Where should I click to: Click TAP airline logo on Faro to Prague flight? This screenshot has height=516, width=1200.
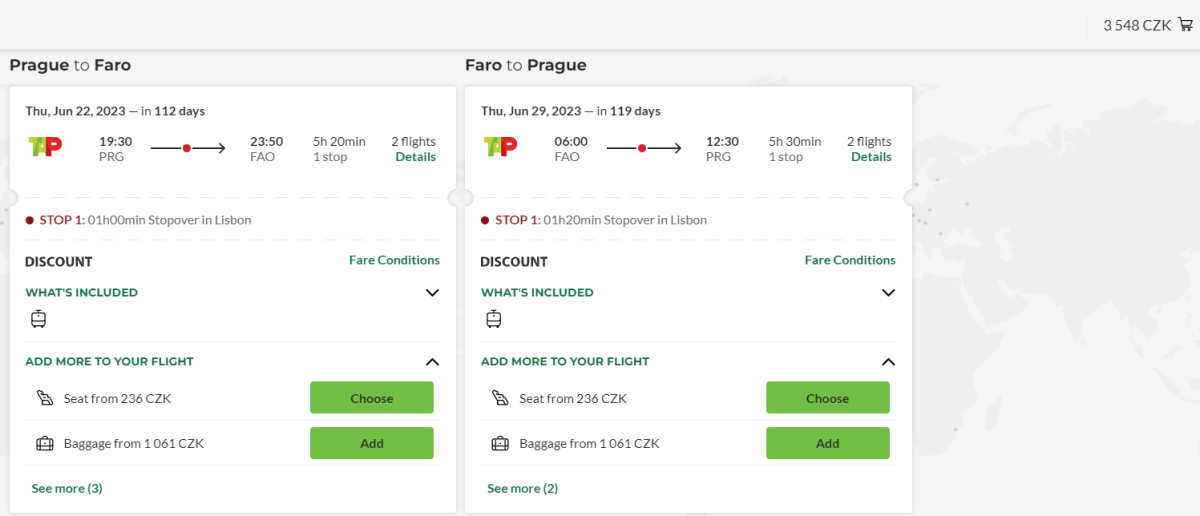(x=501, y=147)
